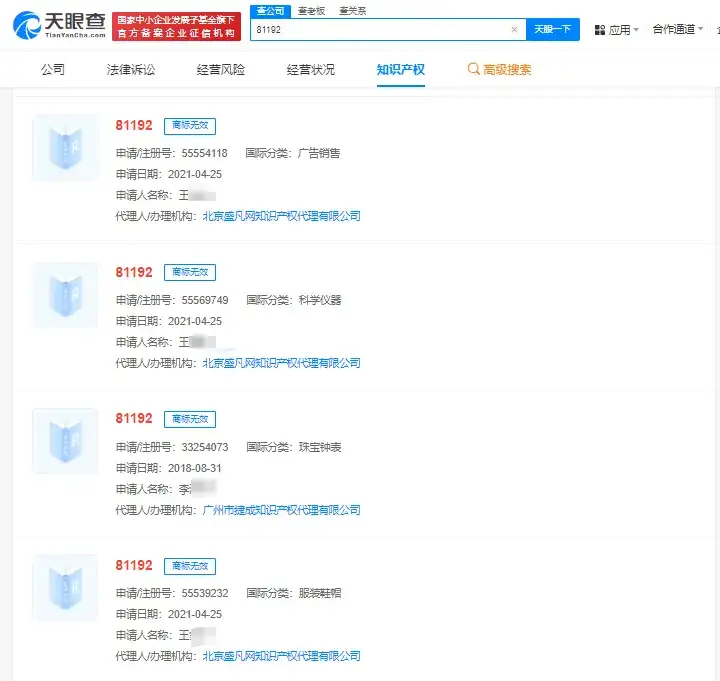Click registration number 55539232

pos(205,593)
